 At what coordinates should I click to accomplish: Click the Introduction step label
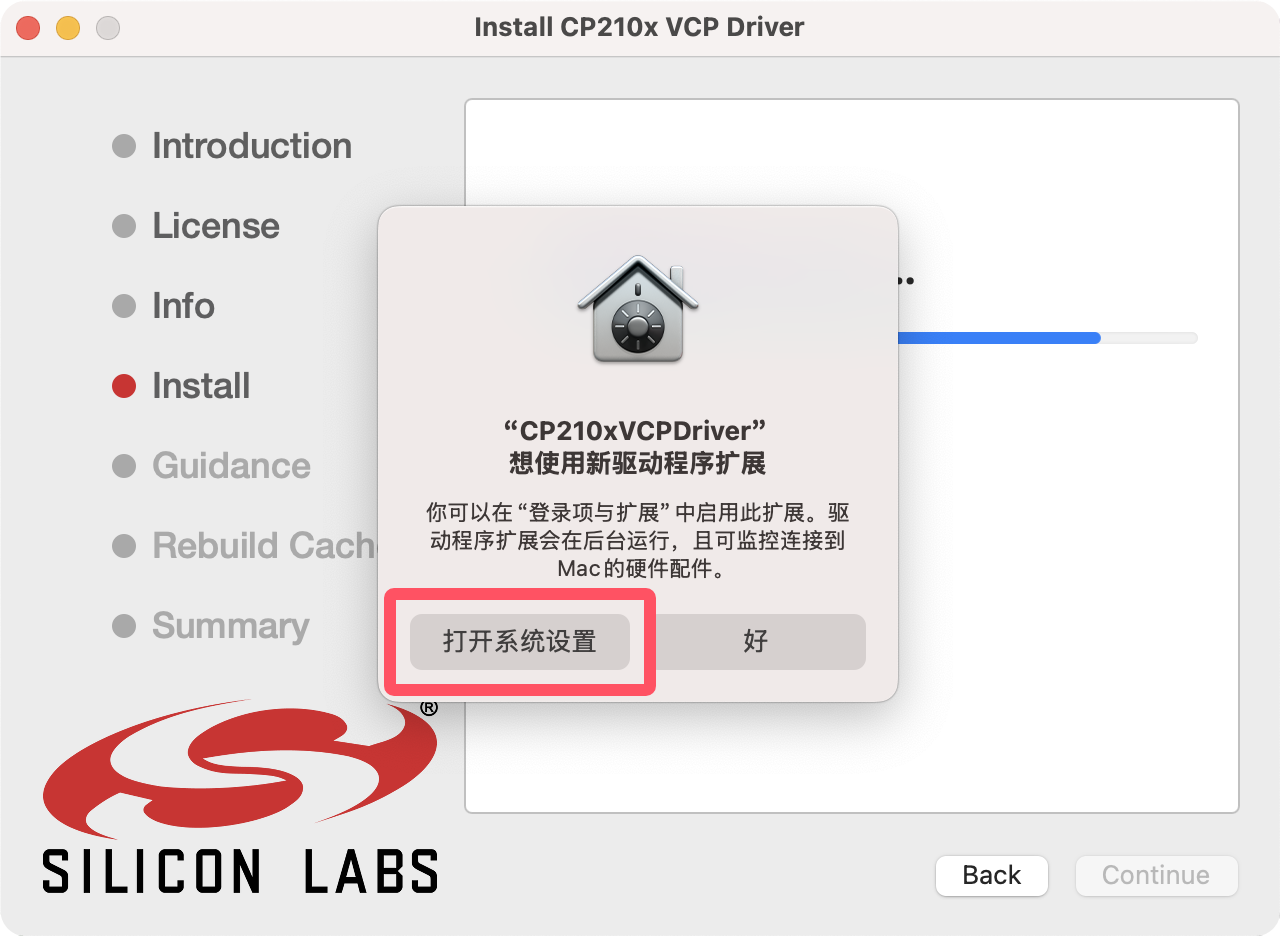(x=252, y=146)
